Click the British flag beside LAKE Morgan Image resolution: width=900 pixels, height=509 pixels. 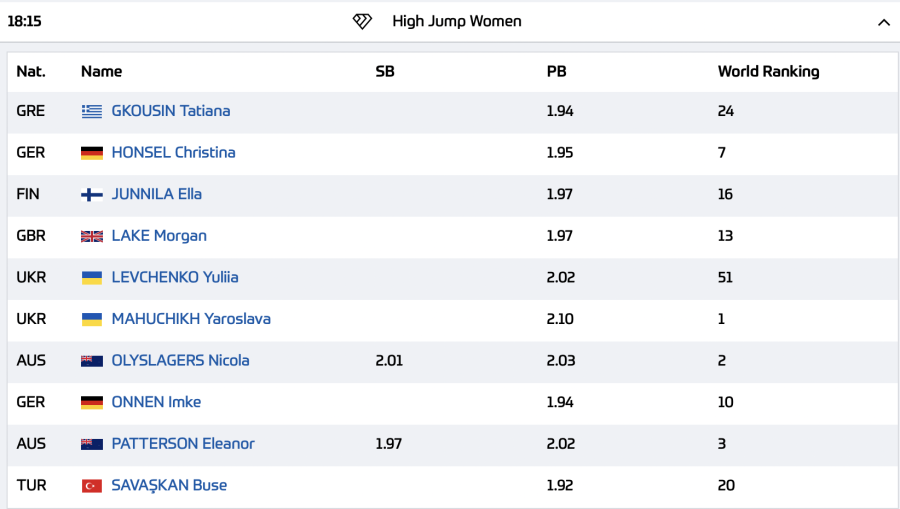(92, 236)
